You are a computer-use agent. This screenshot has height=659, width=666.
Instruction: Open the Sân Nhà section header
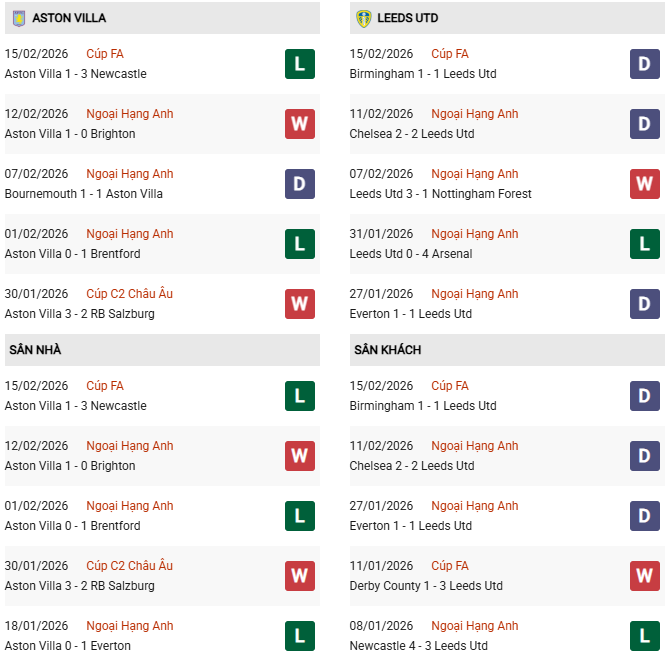tap(36, 350)
